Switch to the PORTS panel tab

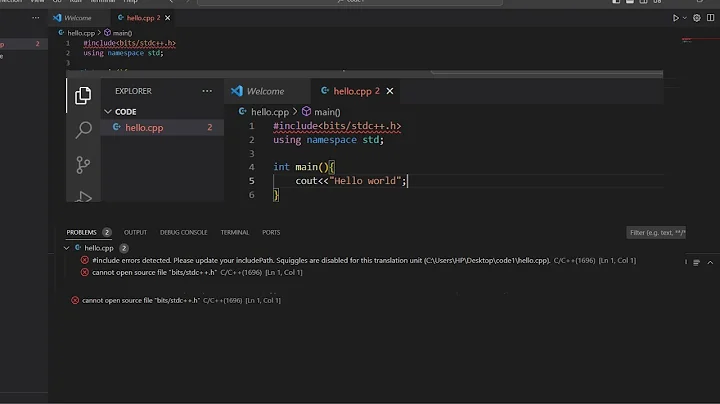(271, 232)
